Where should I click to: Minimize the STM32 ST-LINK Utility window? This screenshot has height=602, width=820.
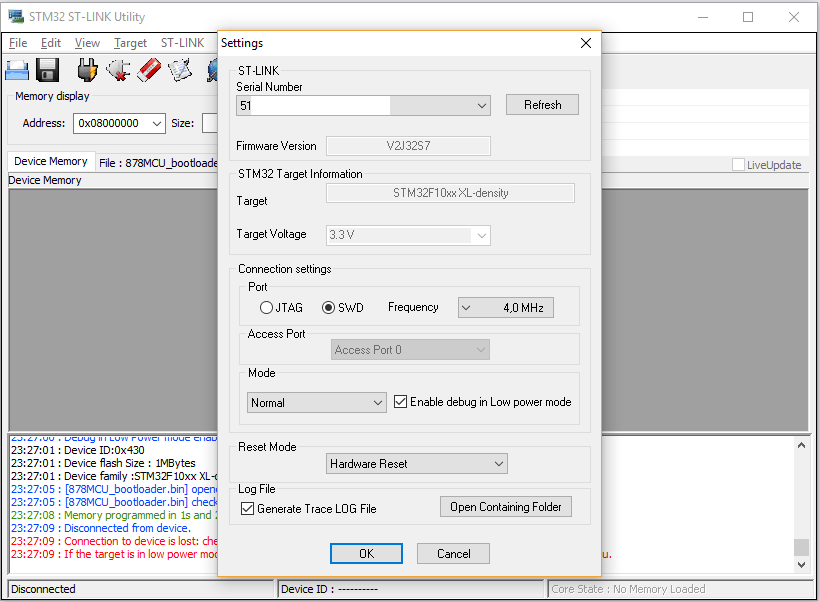coord(703,17)
